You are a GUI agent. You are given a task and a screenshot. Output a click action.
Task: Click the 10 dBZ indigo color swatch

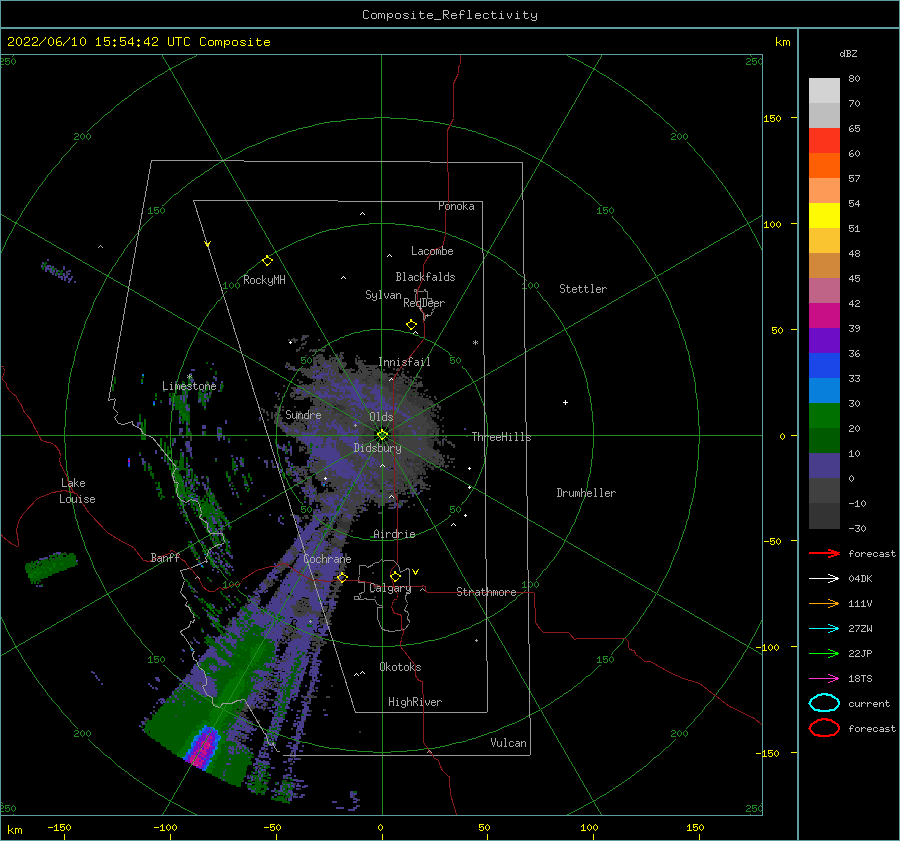pyautogui.click(x=824, y=466)
